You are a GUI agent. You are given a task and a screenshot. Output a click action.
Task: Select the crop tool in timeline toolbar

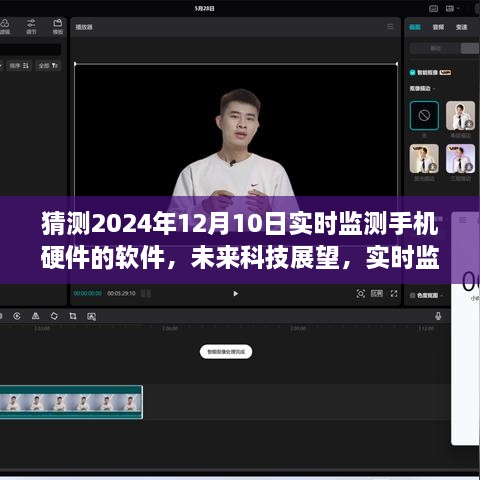73,316
